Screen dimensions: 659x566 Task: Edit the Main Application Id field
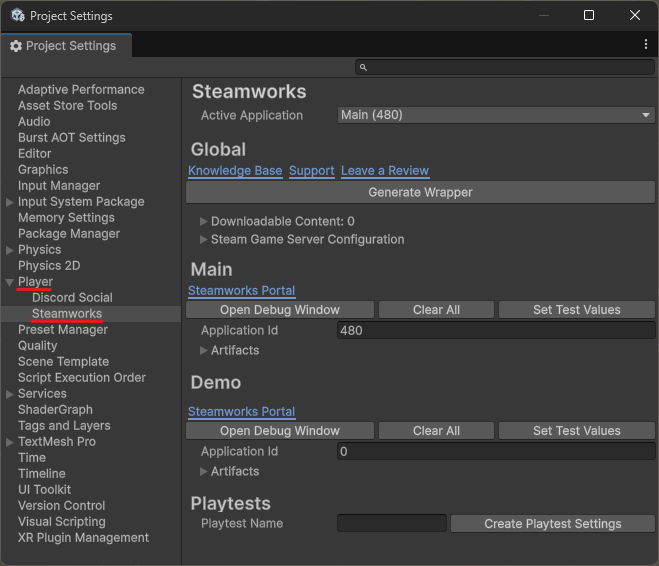pyautogui.click(x=496, y=330)
